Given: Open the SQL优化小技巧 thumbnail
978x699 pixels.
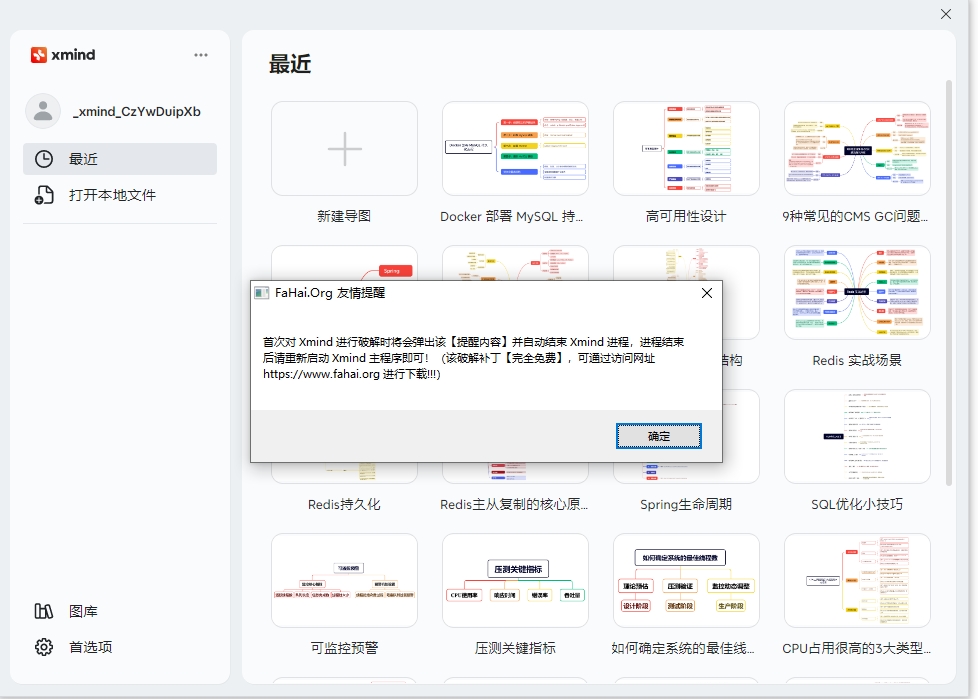Looking at the screenshot, I should 857,436.
